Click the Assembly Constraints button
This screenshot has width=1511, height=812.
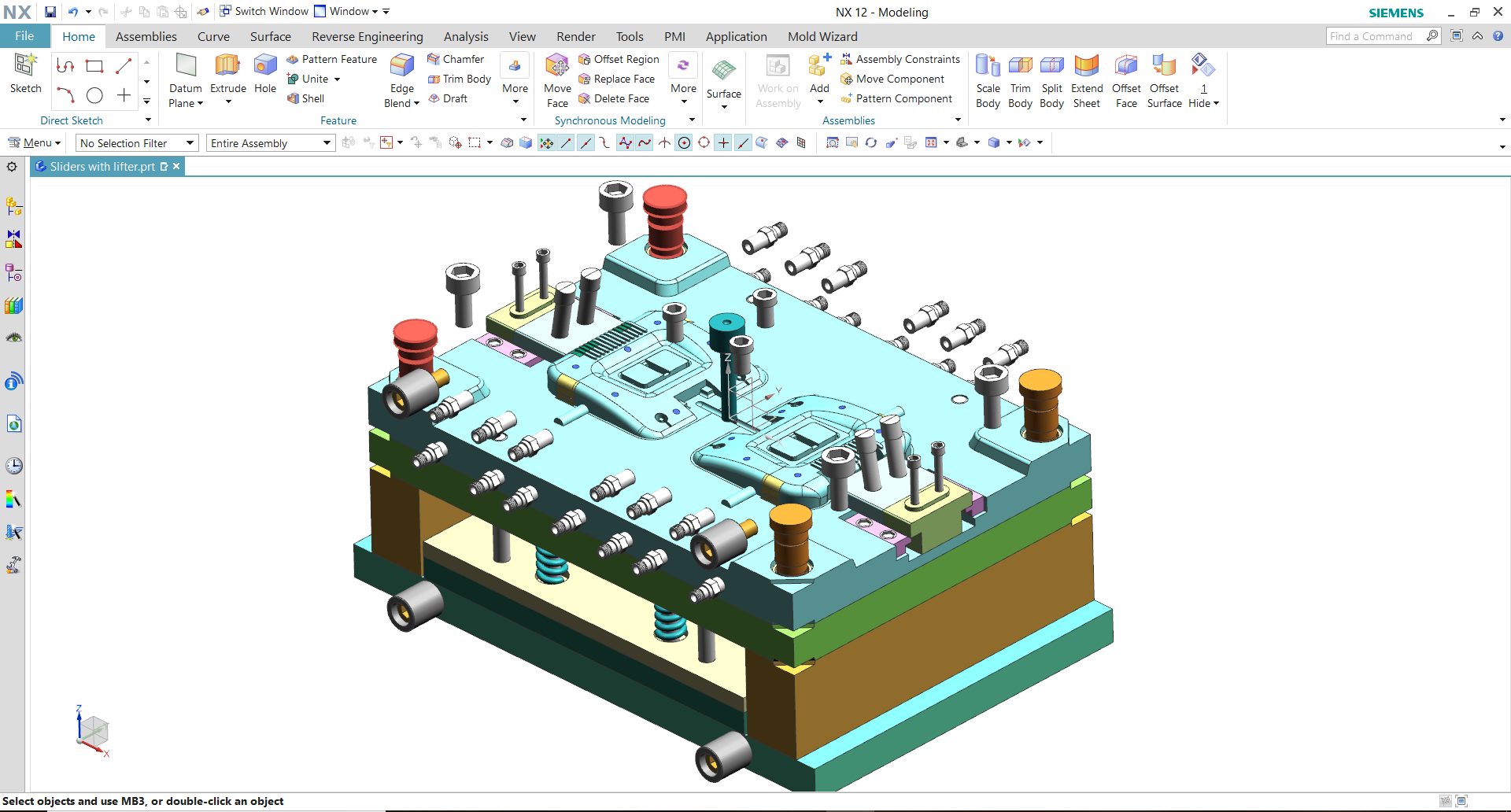[x=900, y=59]
